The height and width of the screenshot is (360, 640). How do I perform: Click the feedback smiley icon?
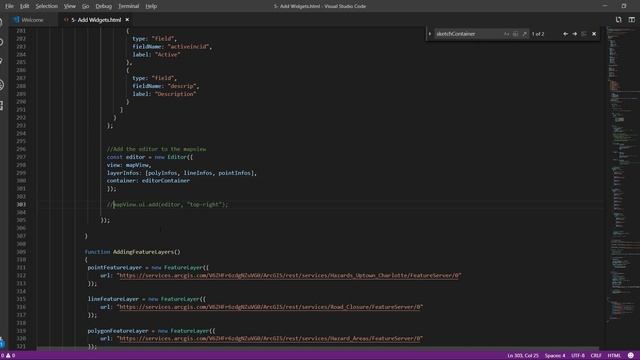(631, 356)
